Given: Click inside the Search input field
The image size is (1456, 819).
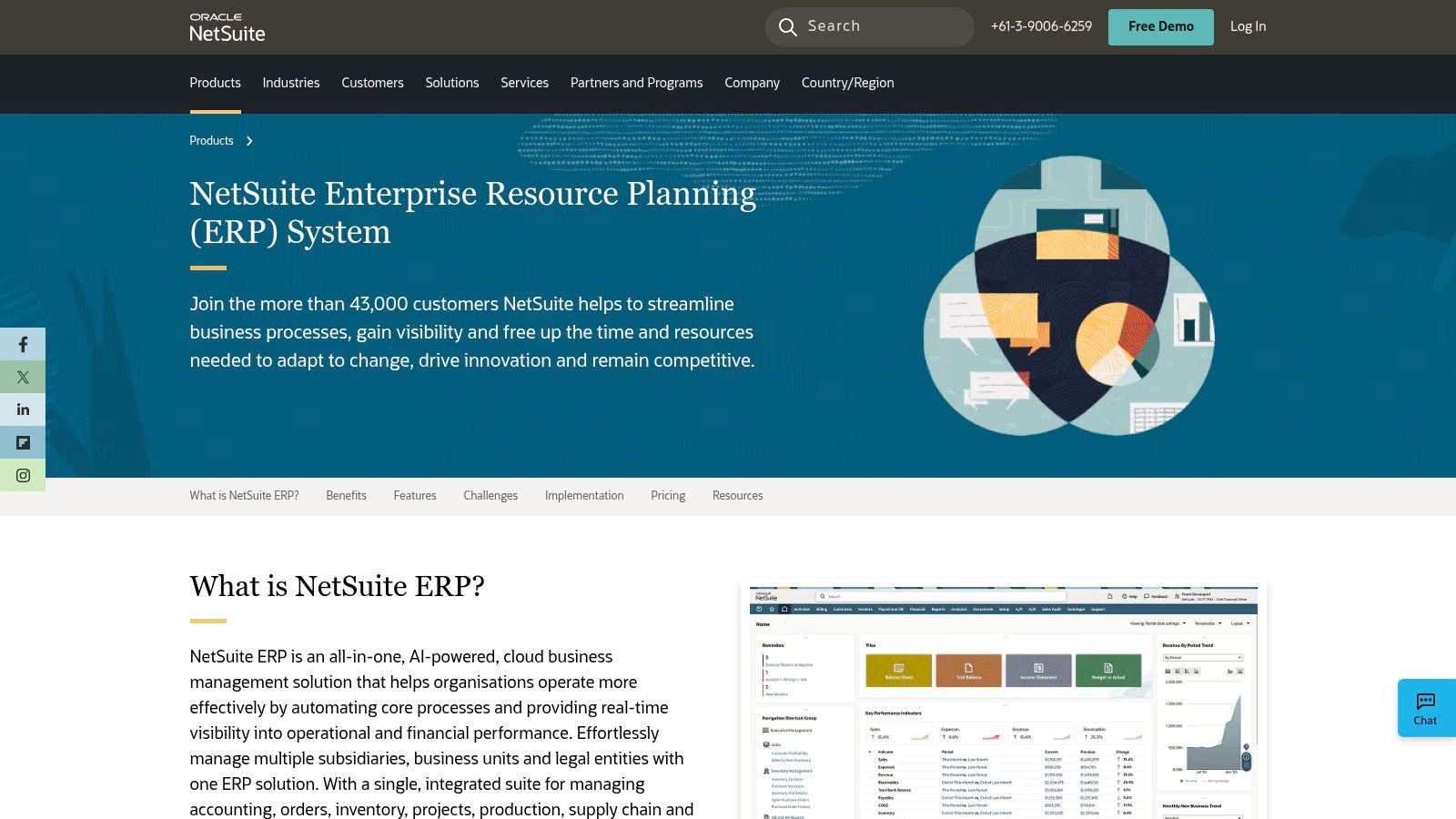Looking at the screenshot, I should 874,26.
